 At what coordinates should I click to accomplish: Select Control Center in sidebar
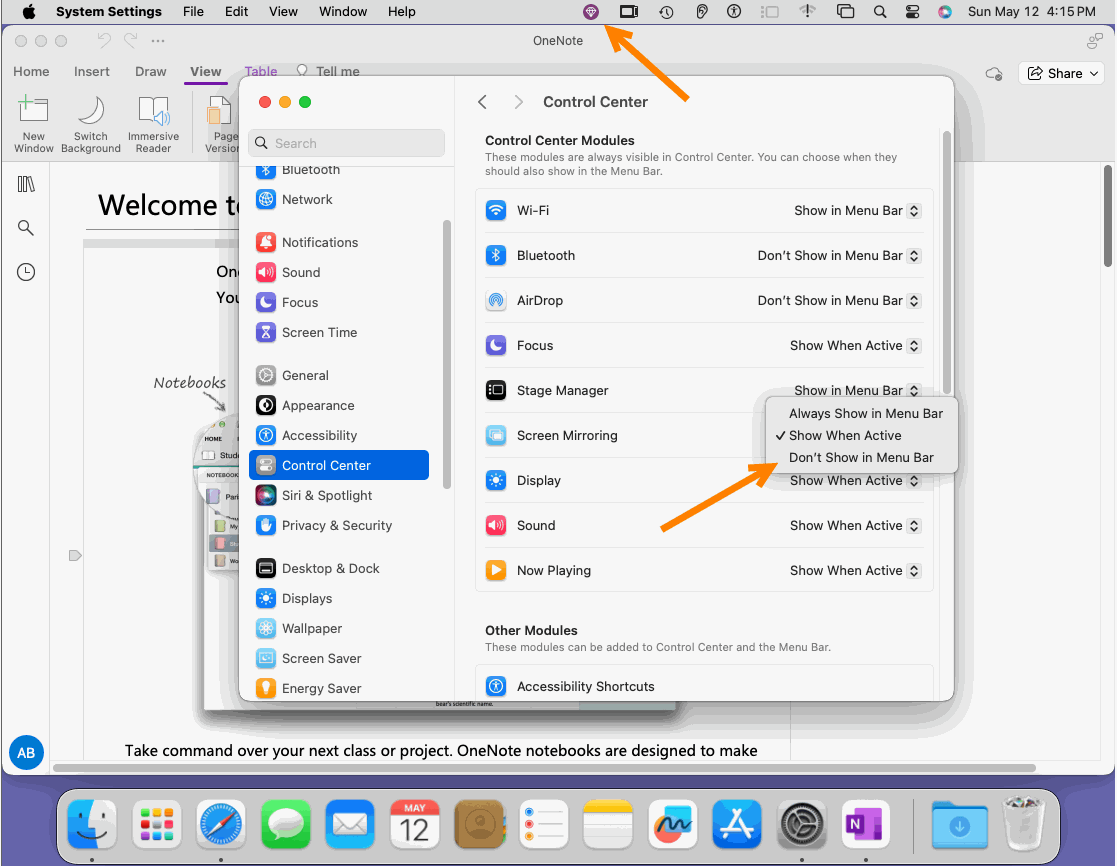(339, 465)
